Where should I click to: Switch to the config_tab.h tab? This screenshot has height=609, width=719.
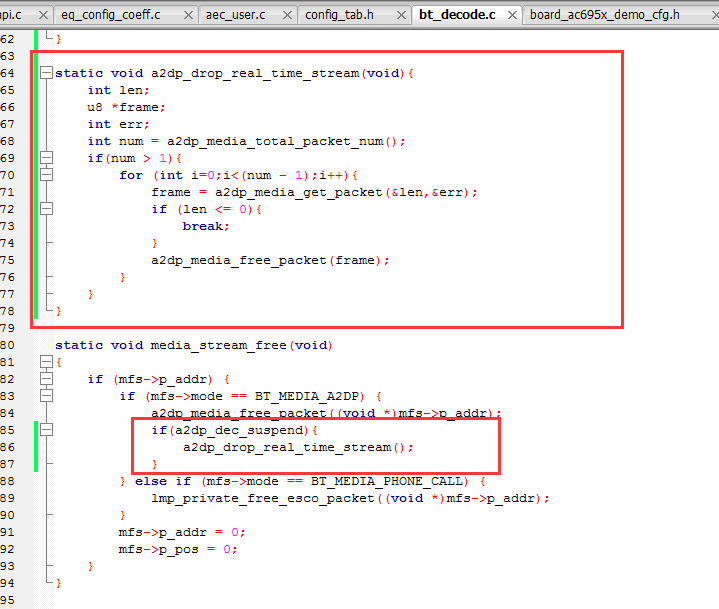point(339,15)
